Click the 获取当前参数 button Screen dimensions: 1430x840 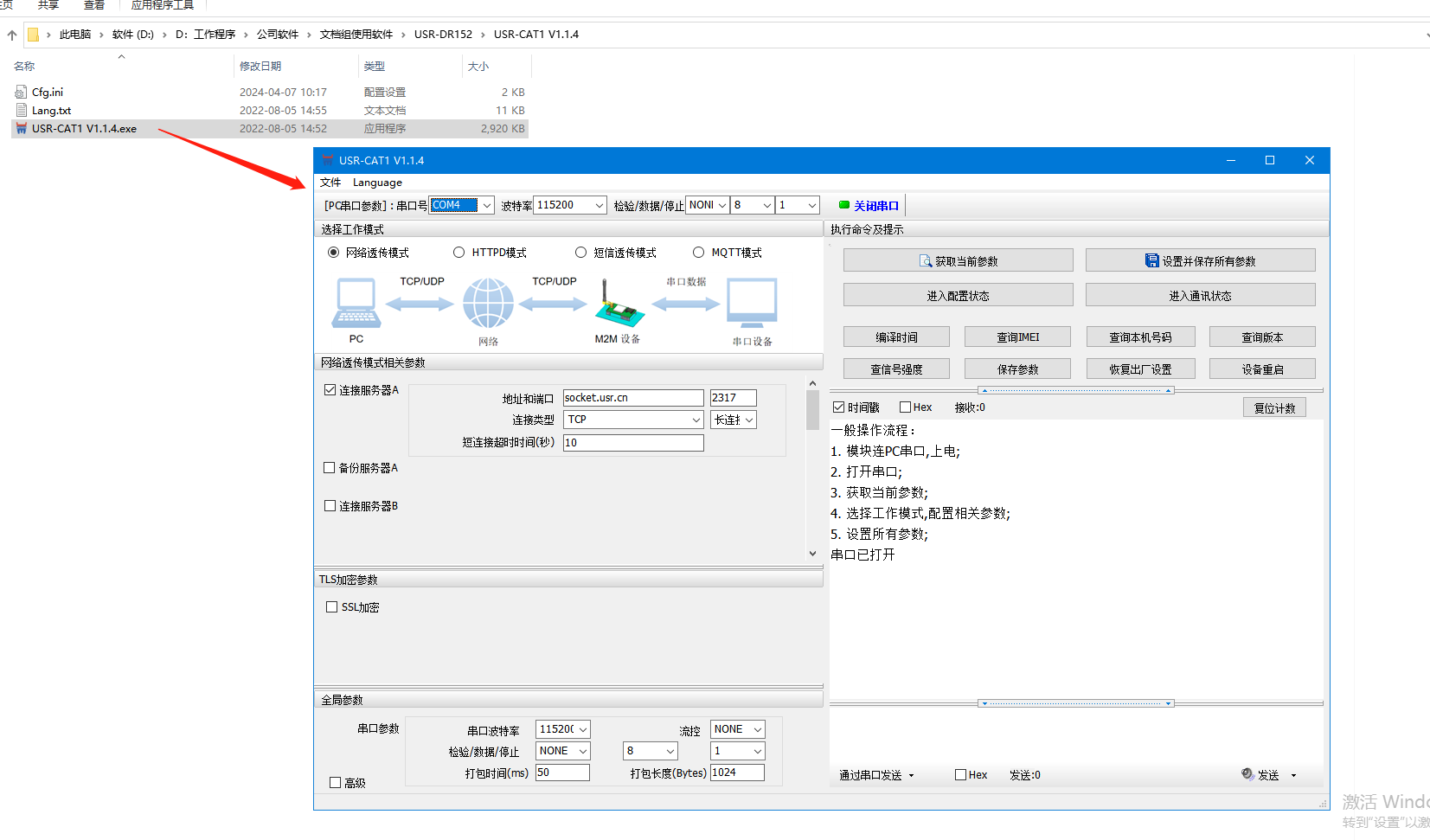[958, 260]
